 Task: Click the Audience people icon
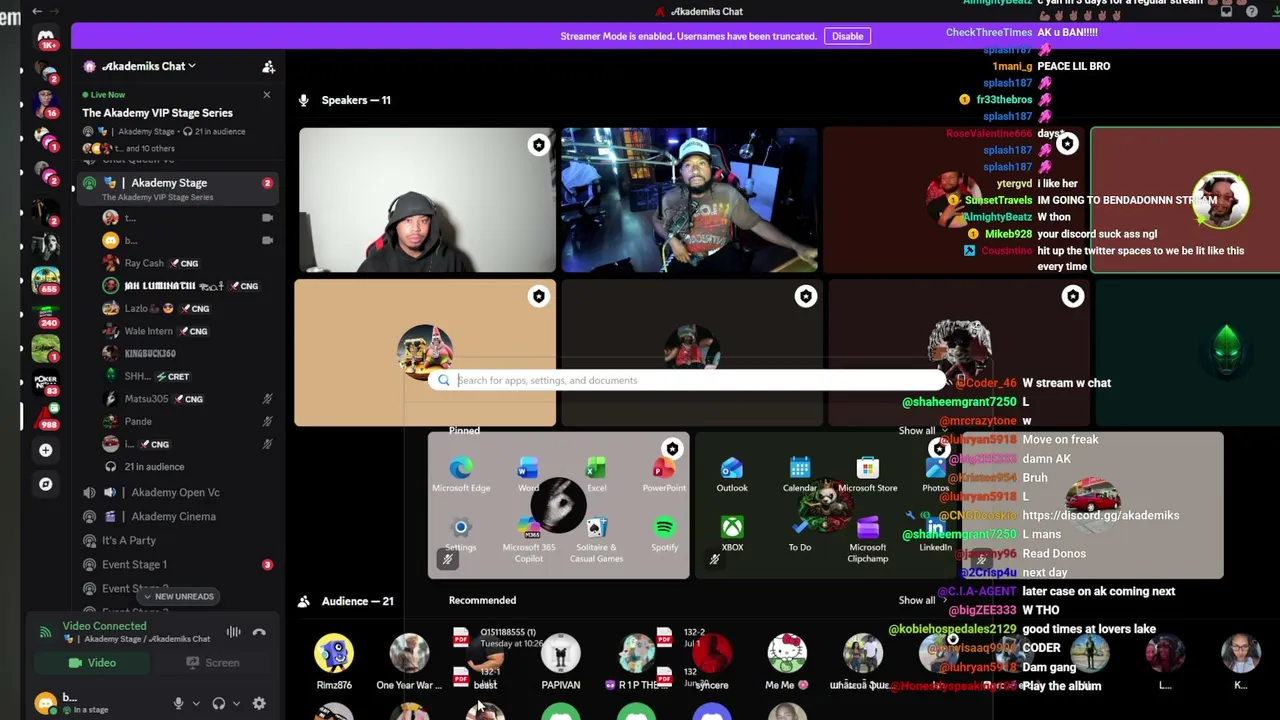coord(303,601)
